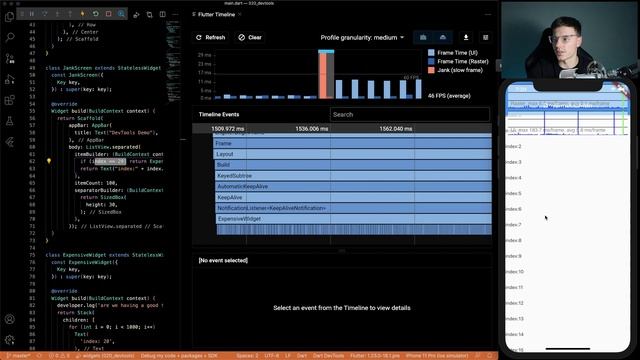The width and height of the screenshot is (640, 360).
Task: Select the Build event in the flame chart
Action: pyautogui.click(x=353, y=165)
